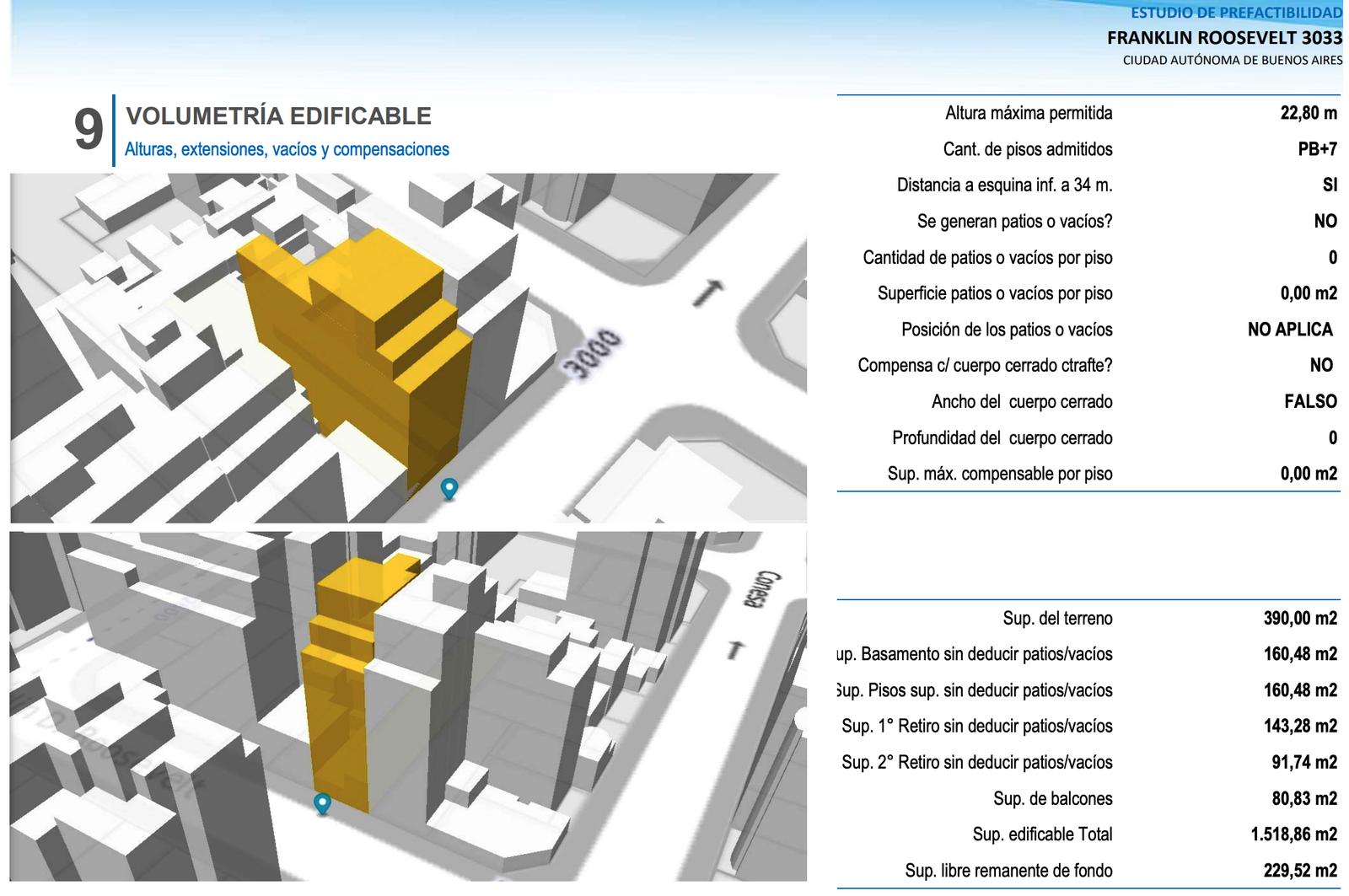
Task: Click the north arrow near Conesa label
Action: pyautogui.click(x=738, y=650)
